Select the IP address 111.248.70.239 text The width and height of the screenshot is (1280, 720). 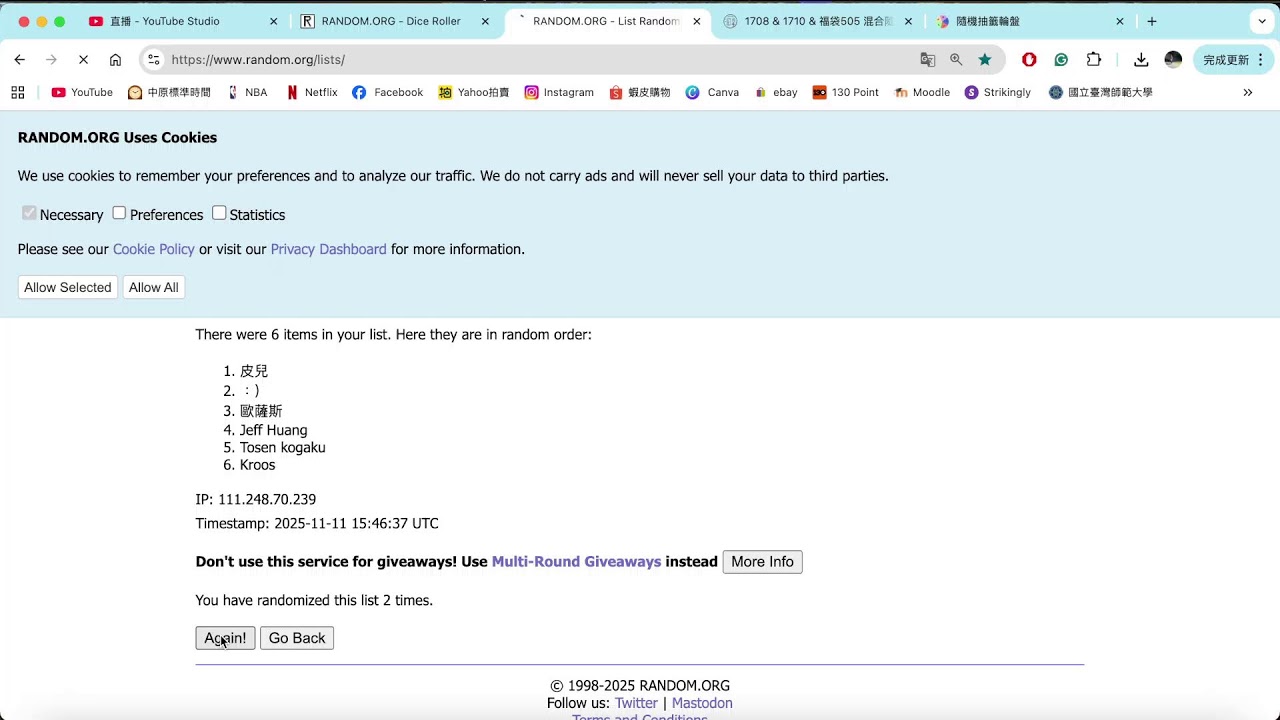pos(267,499)
